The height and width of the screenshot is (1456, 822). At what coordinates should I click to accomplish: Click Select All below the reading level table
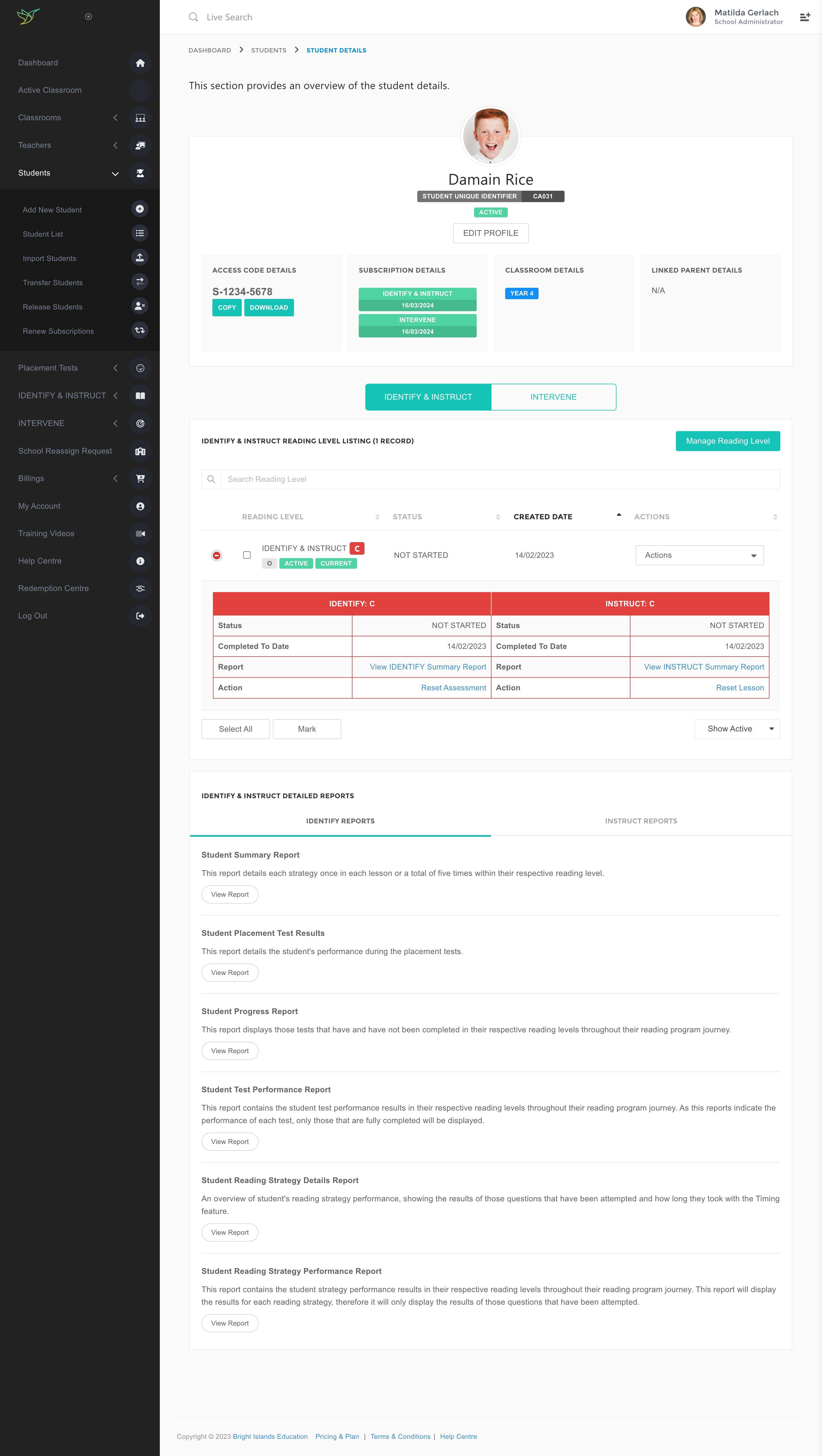tap(235, 729)
